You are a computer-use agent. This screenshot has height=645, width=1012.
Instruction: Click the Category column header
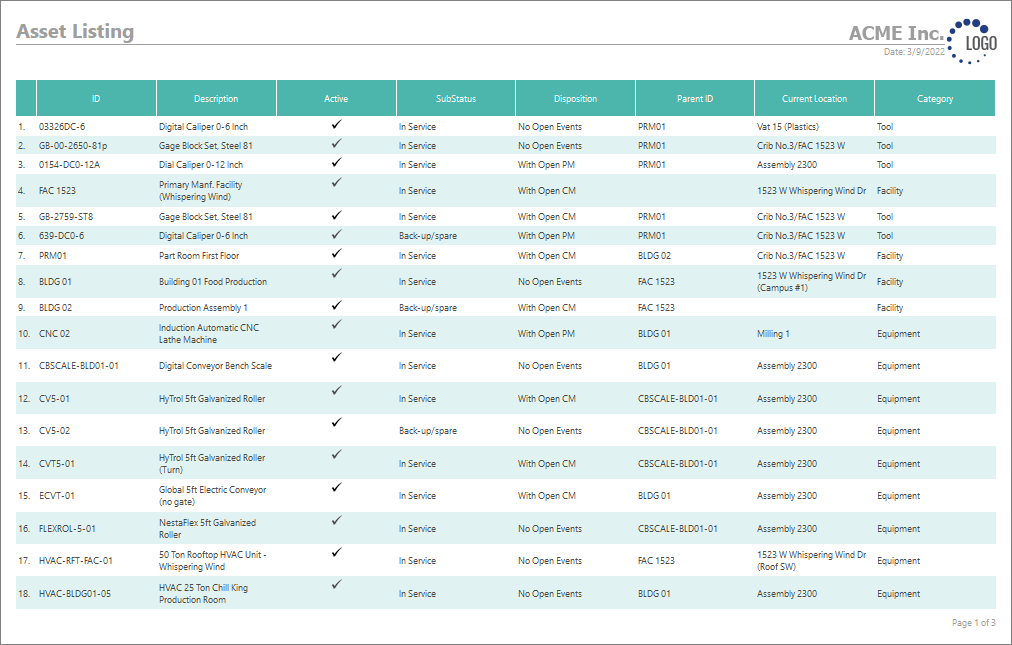point(935,99)
